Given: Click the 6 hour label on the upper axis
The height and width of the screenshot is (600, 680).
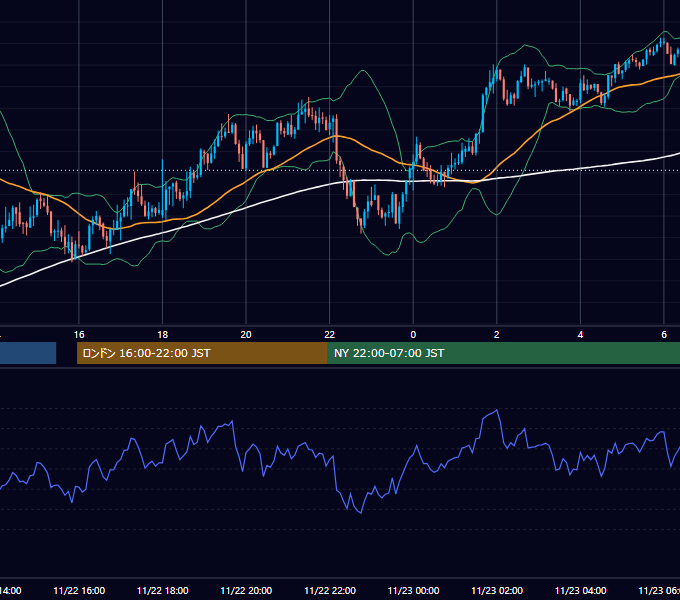Looking at the screenshot, I should [x=664, y=335].
